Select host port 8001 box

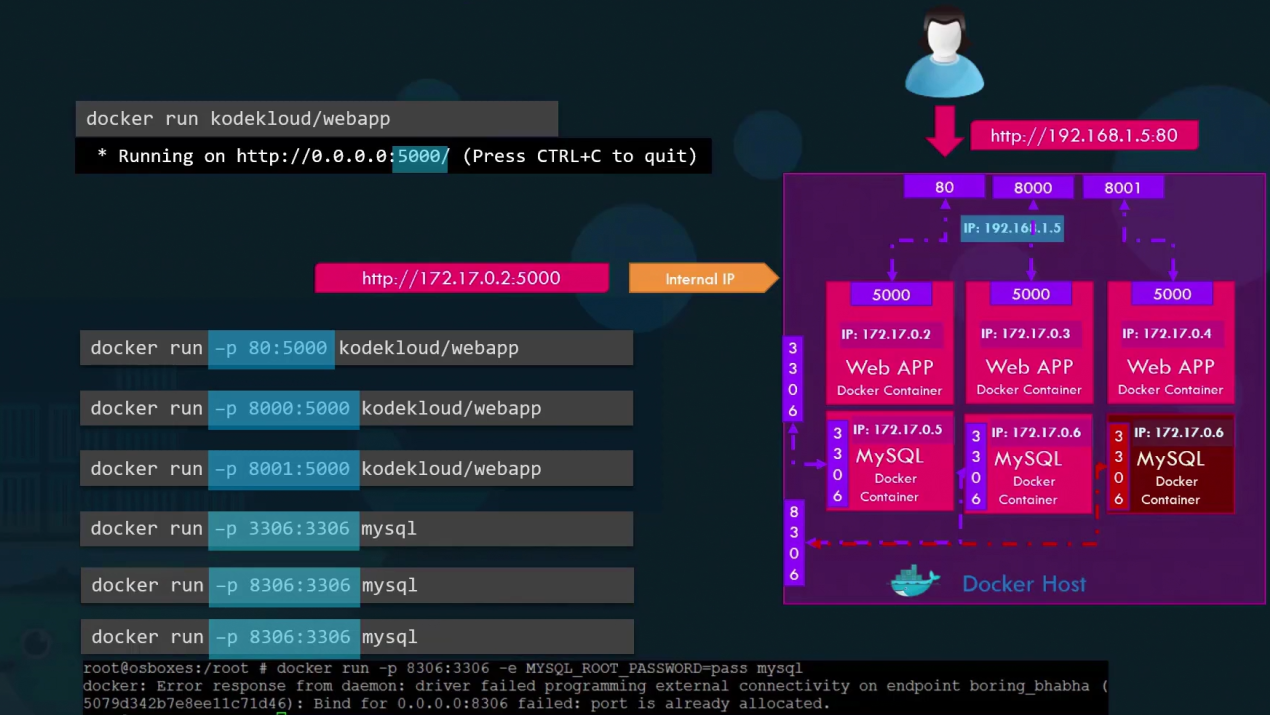[1122, 187]
